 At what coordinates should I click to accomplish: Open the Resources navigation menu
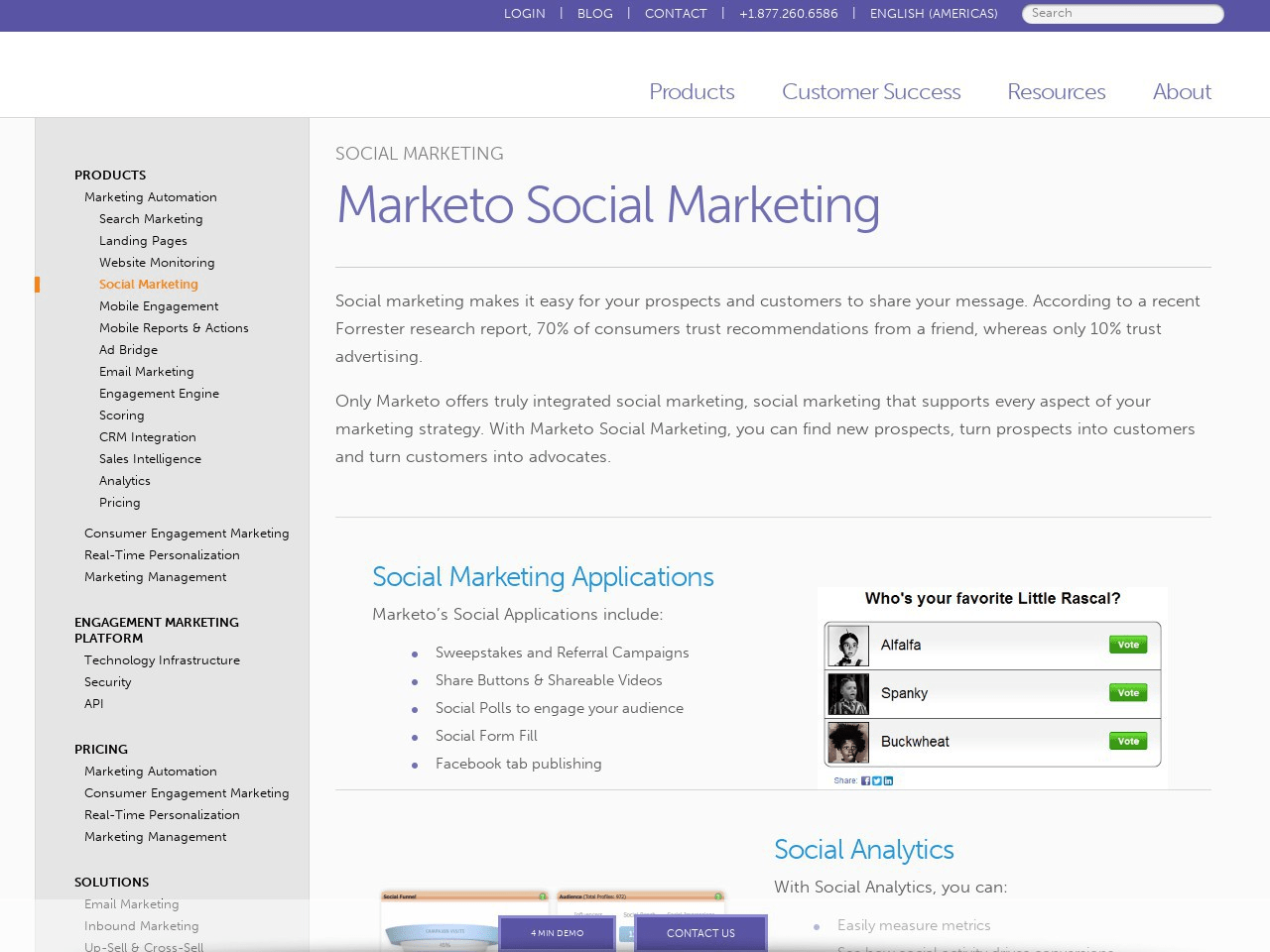[x=1056, y=91]
